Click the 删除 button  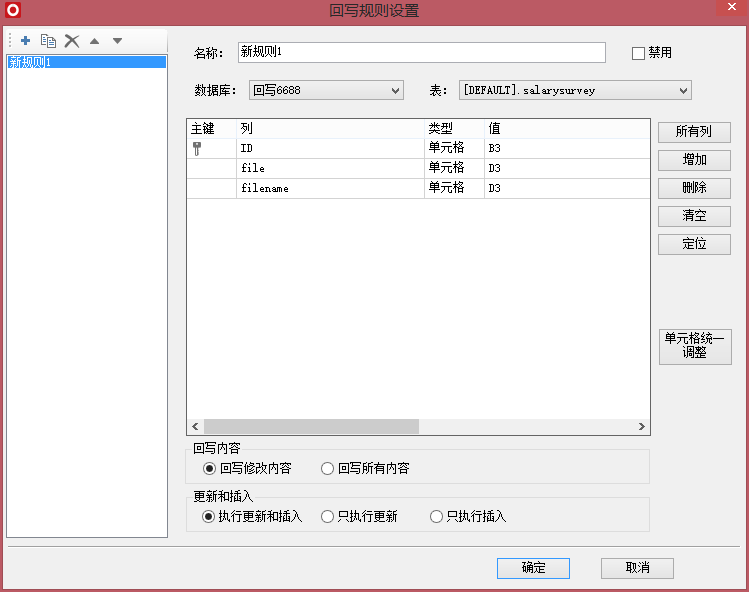click(x=694, y=188)
